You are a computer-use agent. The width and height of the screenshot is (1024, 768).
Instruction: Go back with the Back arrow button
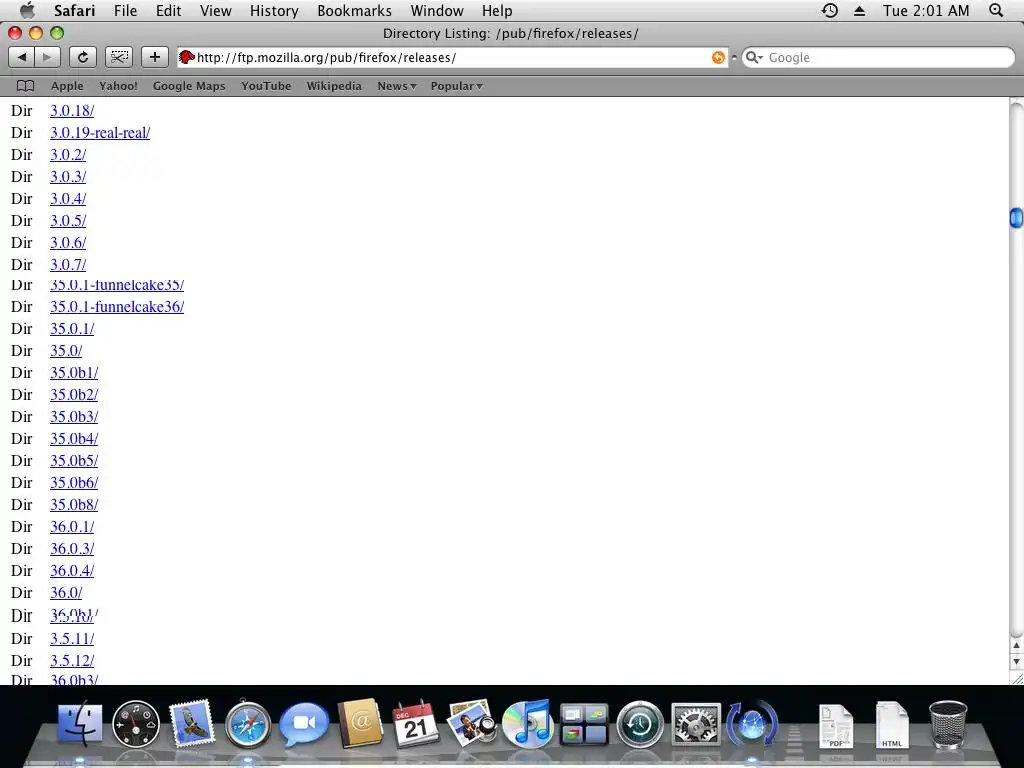(22, 57)
